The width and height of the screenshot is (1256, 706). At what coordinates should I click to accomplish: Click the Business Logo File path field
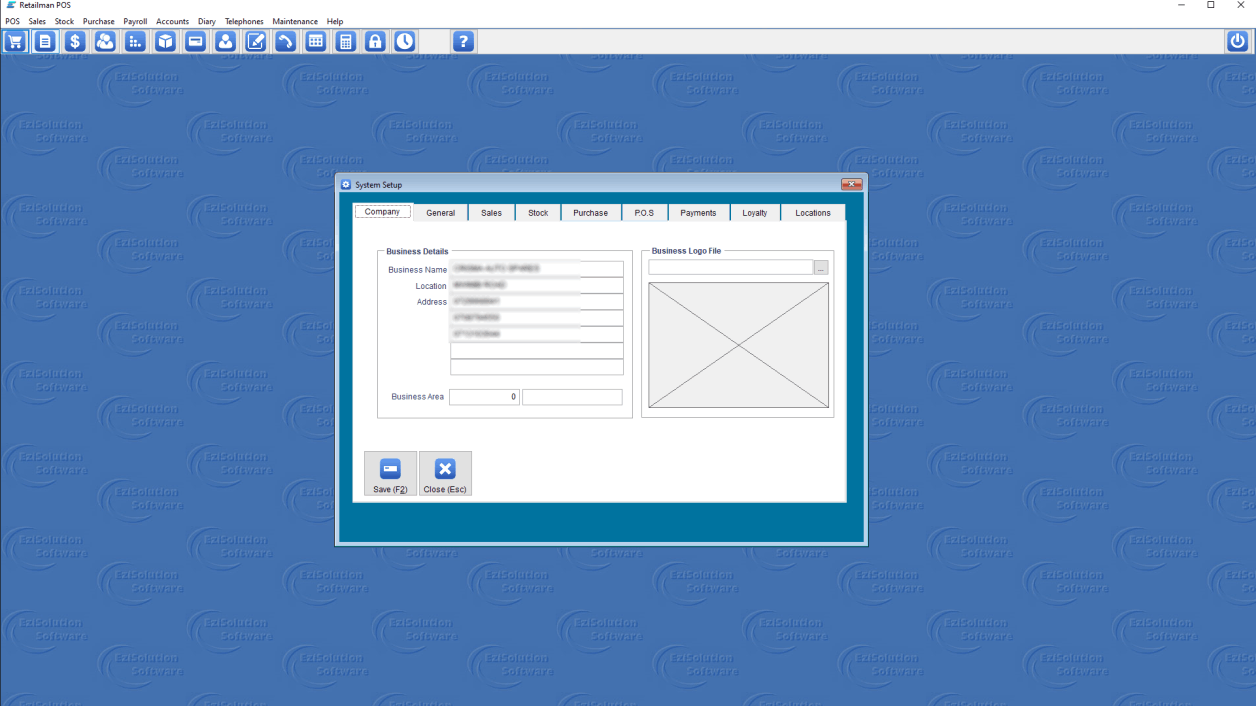click(x=731, y=268)
